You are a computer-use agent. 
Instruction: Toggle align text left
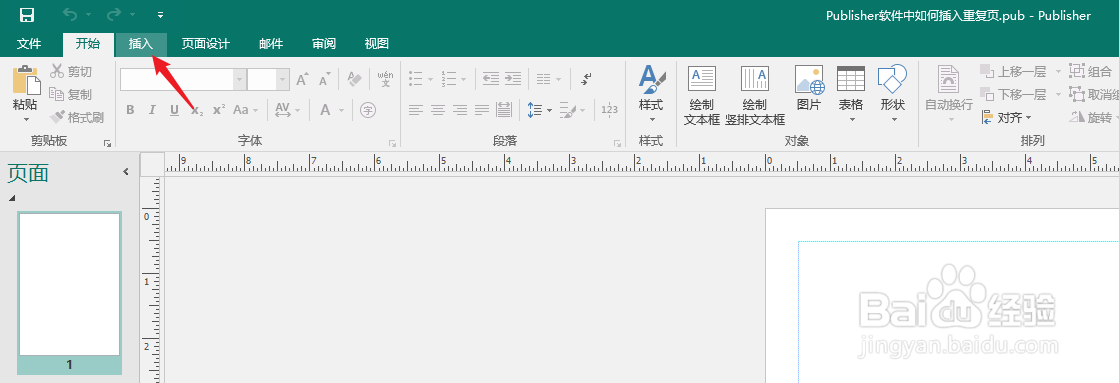(x=415, y=110)
